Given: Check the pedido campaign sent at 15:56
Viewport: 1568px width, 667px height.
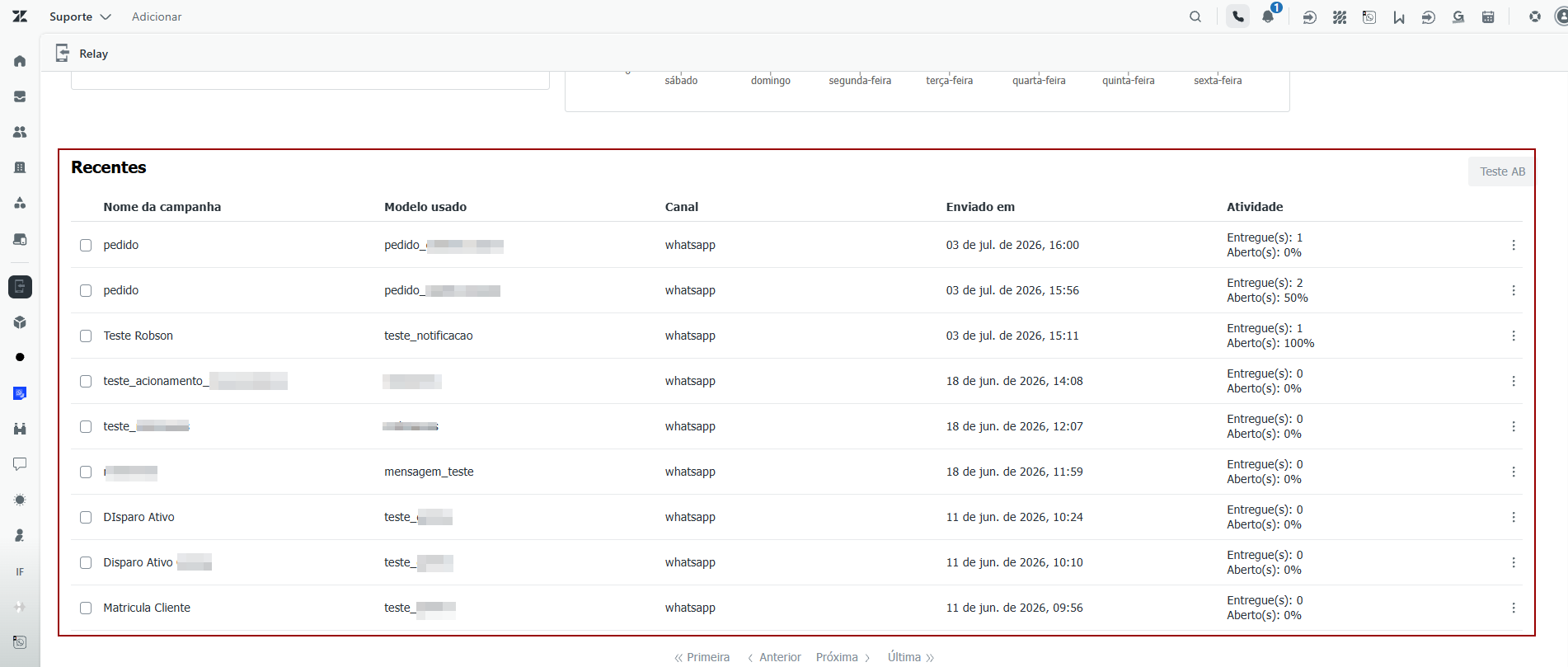Looking at the screenshot, I should (x=86, y=290).
